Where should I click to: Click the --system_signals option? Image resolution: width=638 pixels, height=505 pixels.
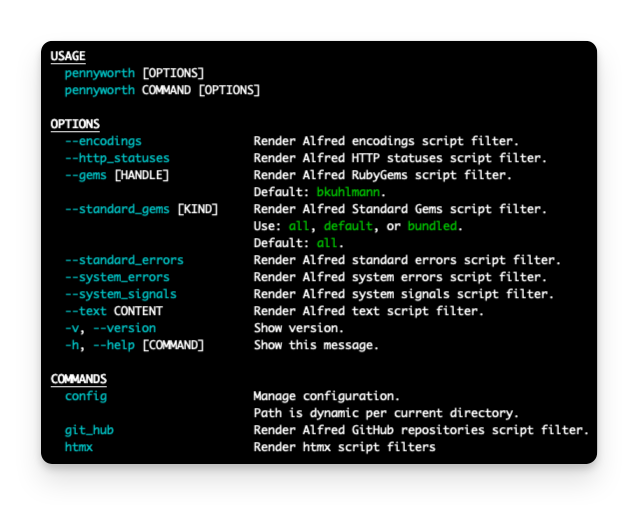click(121, 294)
